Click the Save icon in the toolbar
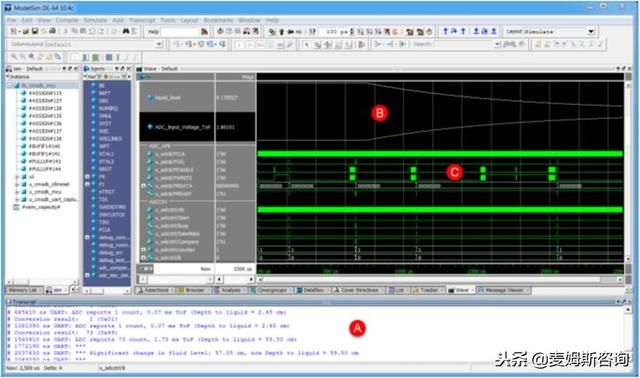640x378 pixels. point(35,31)
